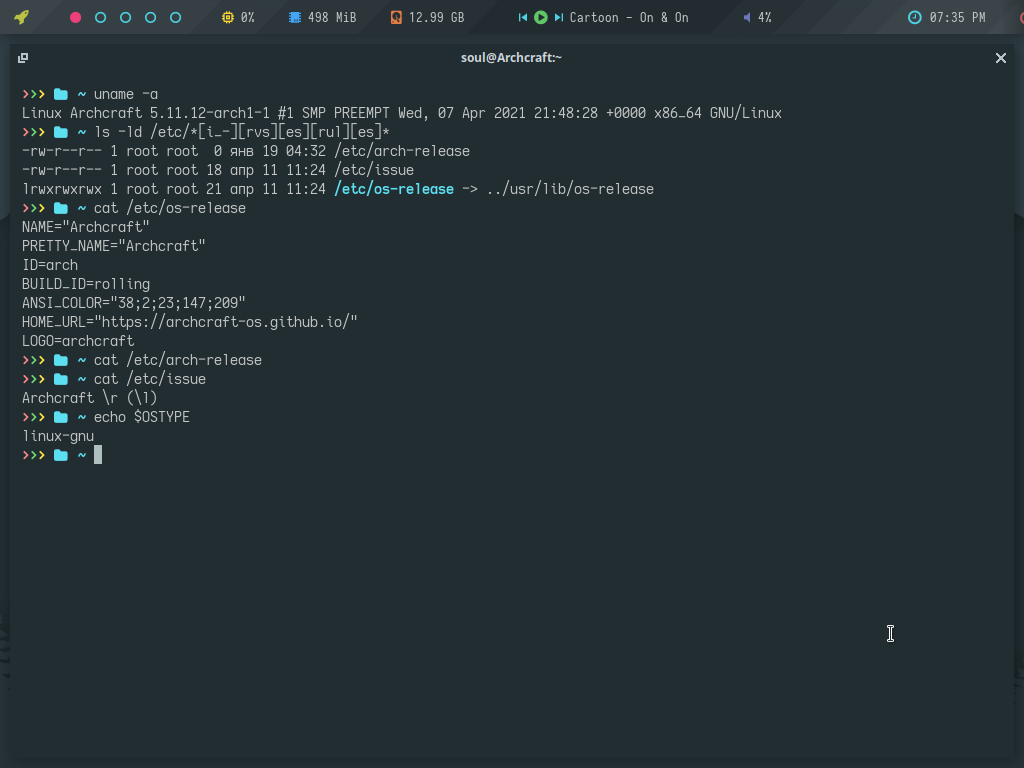Click the clock icon in the bar
This screenshot has width=1024, height=768.
coord(915,18)
